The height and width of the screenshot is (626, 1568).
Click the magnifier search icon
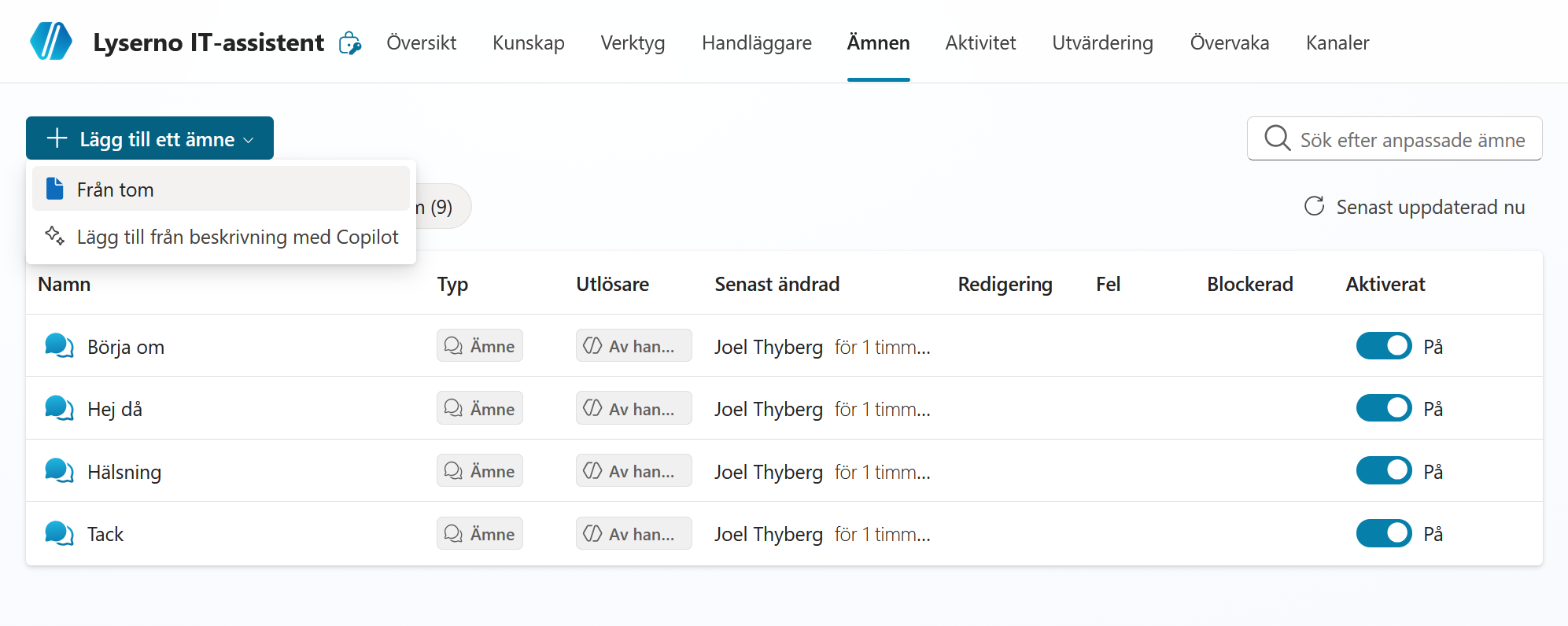(1277, 138)
